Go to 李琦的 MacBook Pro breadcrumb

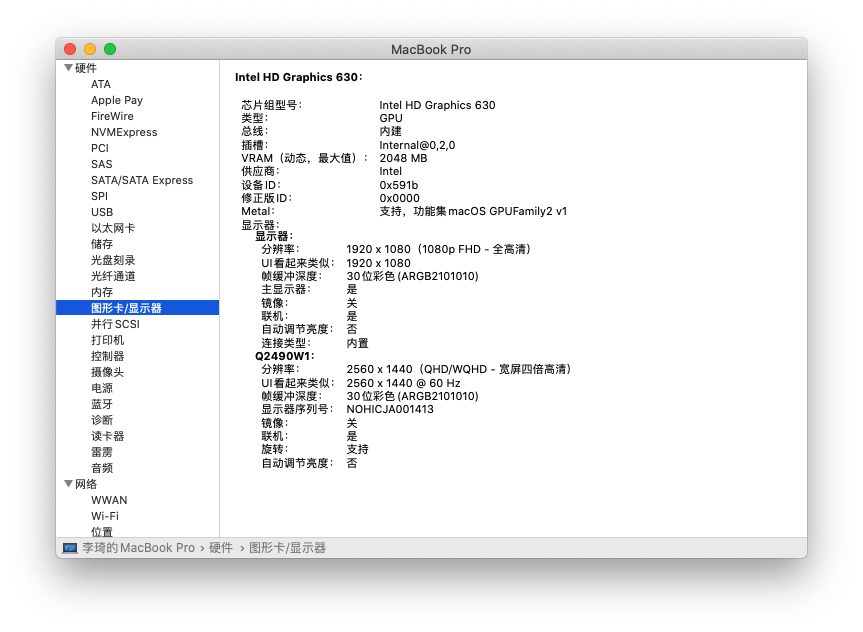[x=139, y=547]
